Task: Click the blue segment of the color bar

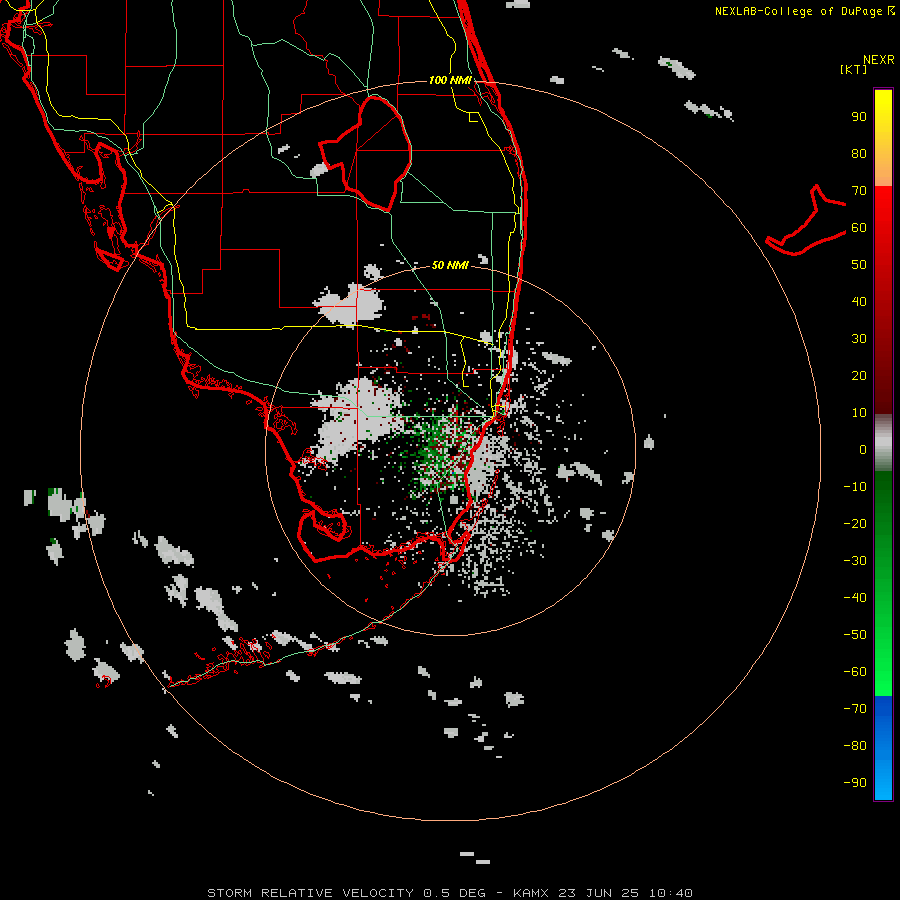Action: click(x=883, y=748)
